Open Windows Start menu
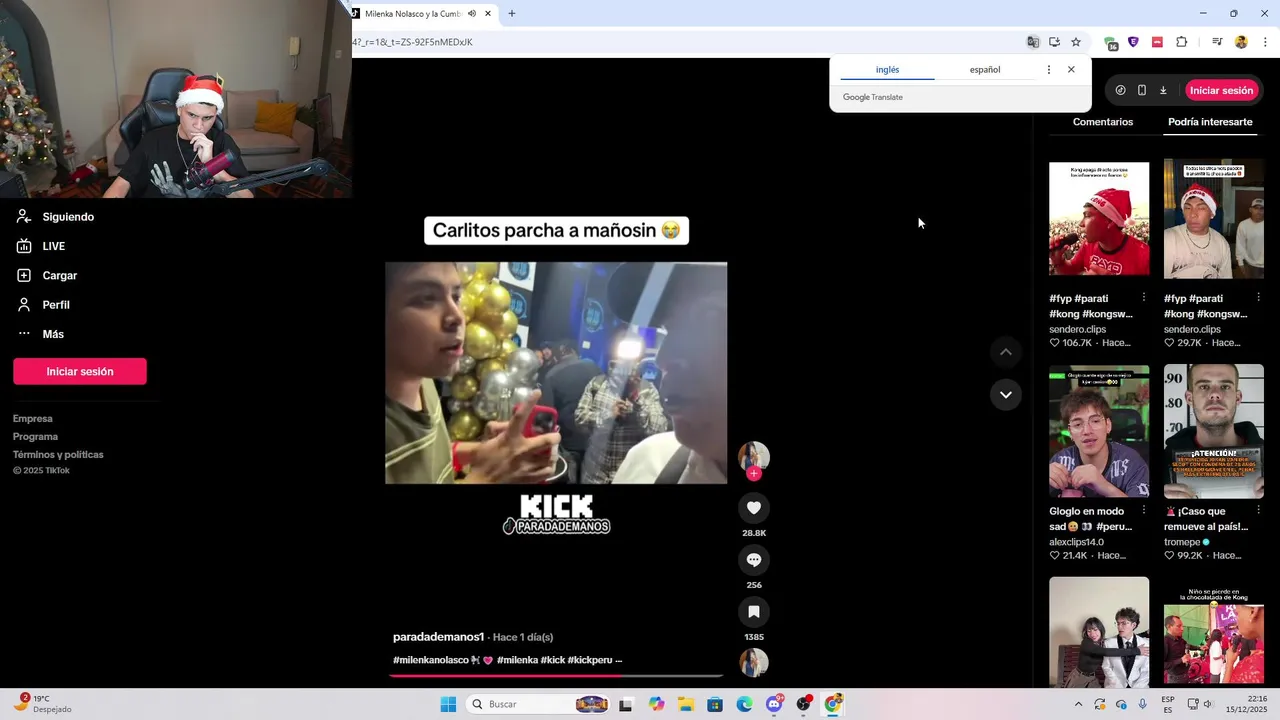The width and height of the screenshot is (1280, 720). (x=448, y=704)
